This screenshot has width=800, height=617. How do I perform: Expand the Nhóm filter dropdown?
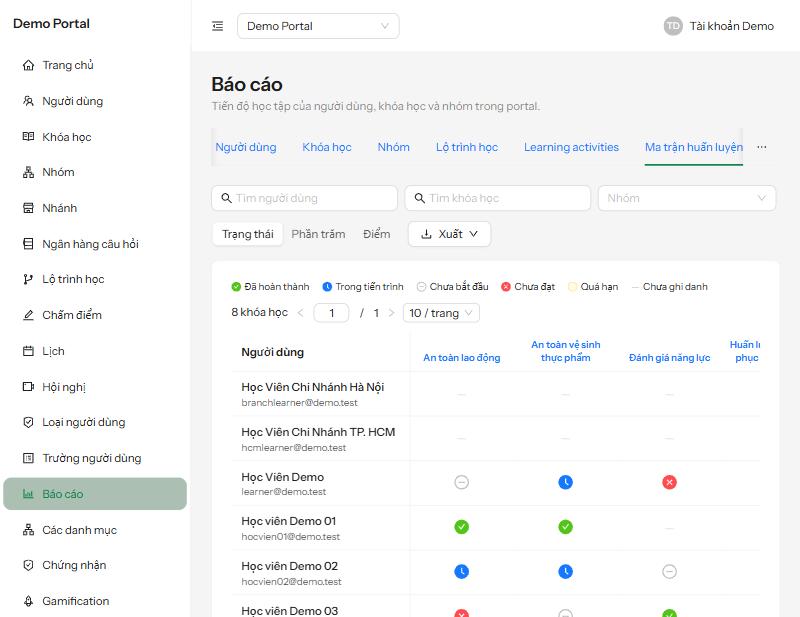coord(687,198)
